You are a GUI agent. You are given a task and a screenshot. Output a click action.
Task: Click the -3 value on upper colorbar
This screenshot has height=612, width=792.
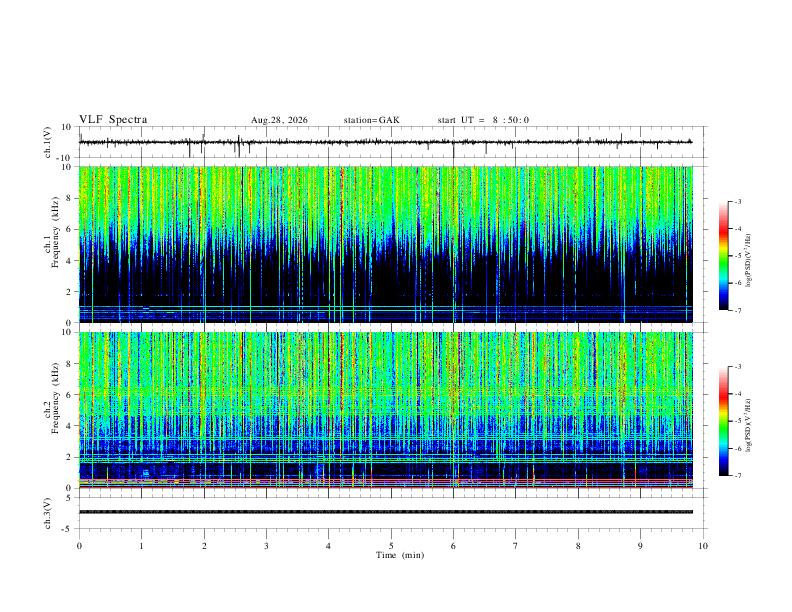[x=737, y=201]
